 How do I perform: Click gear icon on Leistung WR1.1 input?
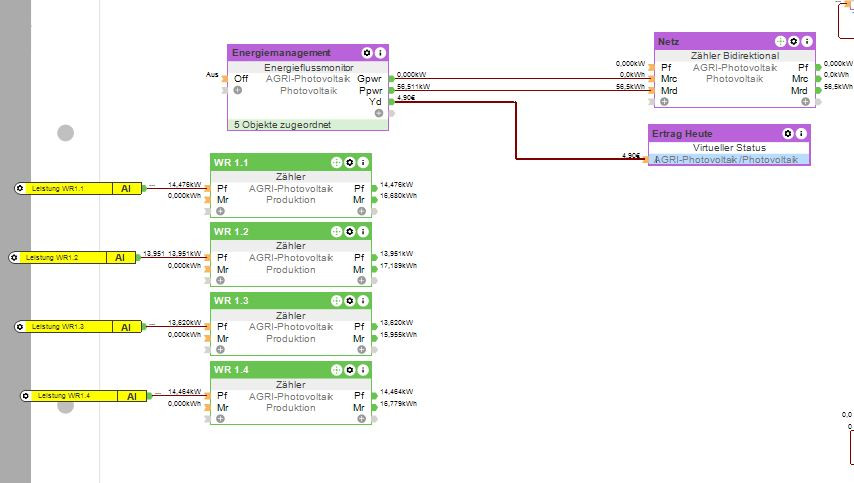point(20,188)
